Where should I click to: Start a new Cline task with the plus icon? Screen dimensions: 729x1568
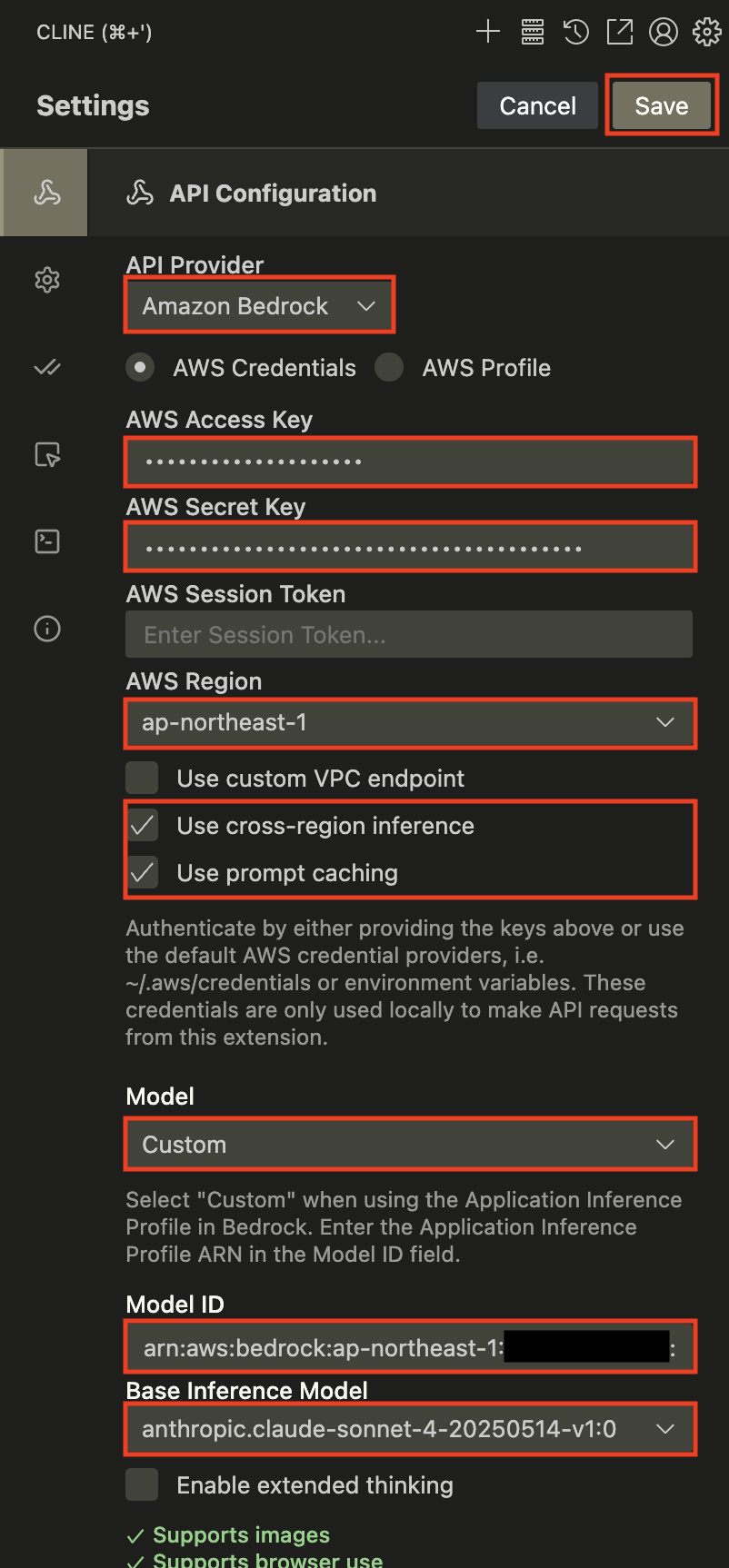click(x=487, y=31)
